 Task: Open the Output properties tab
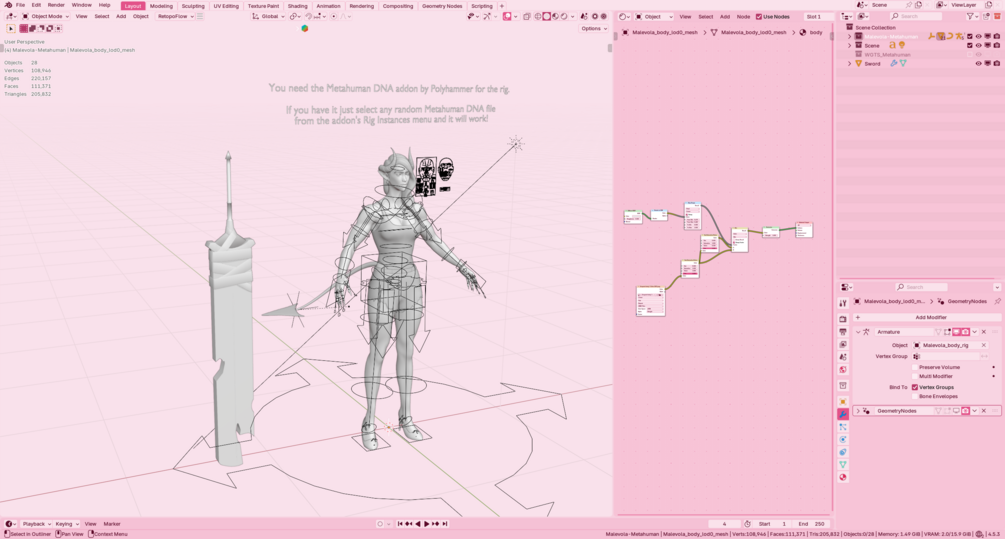(x=843, y=331)
